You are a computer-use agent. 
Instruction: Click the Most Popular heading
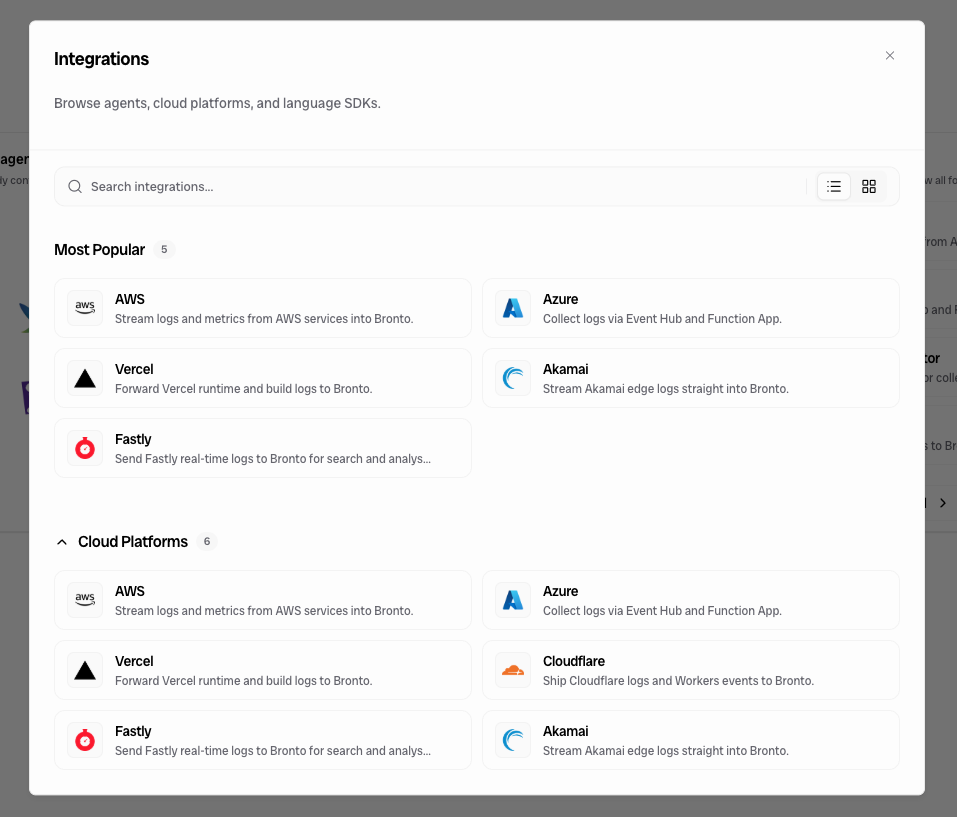(99, 250)
